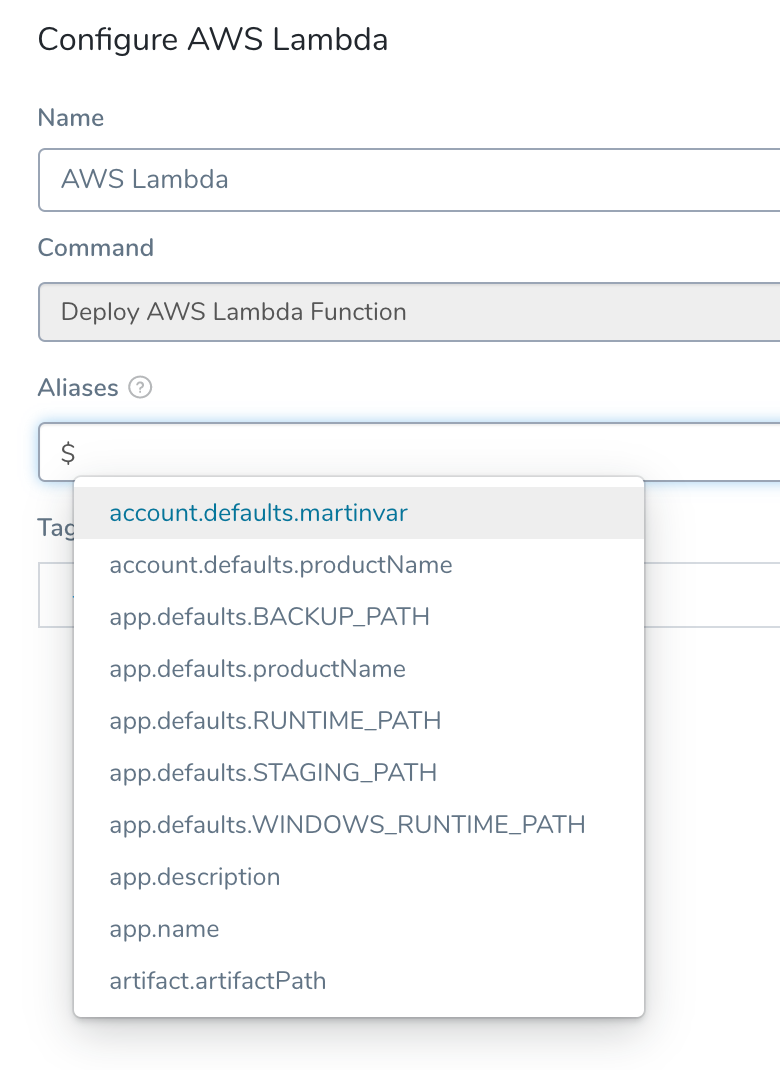Select app.defaults.productName suggestion
This screenshot has width=780, height=1070.
pos(359,669)
